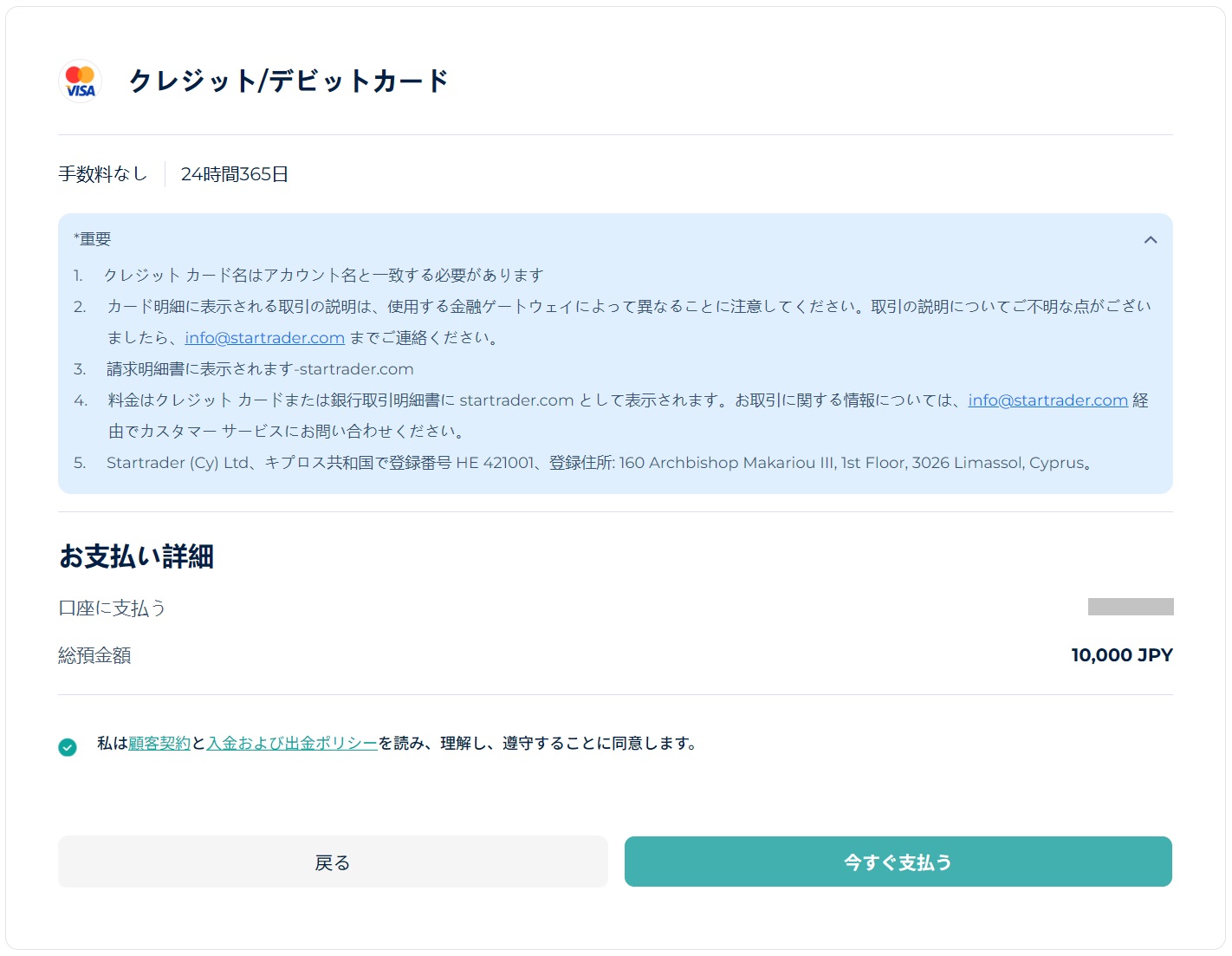Open the 顧客契約 link

click(159, 744)
